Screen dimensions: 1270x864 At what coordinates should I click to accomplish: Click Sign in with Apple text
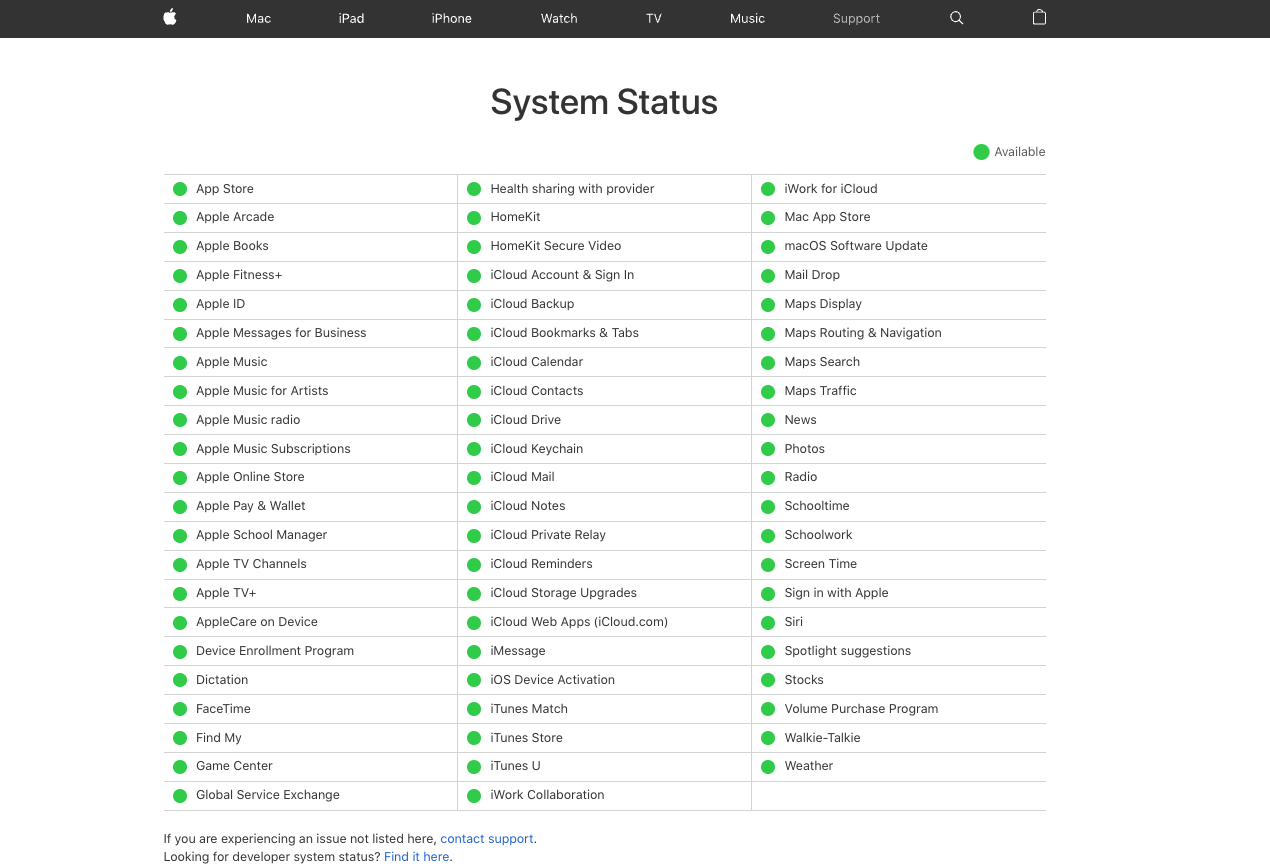point(836,593)
